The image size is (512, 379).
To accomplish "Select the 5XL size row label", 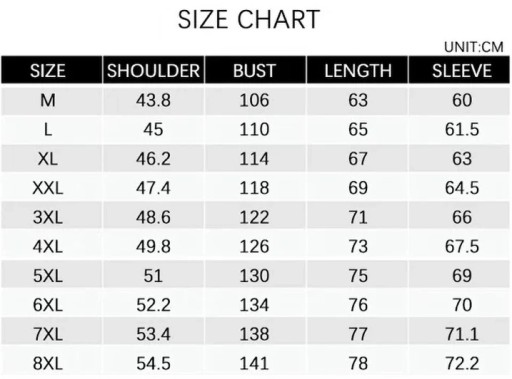I will (48, 276).
